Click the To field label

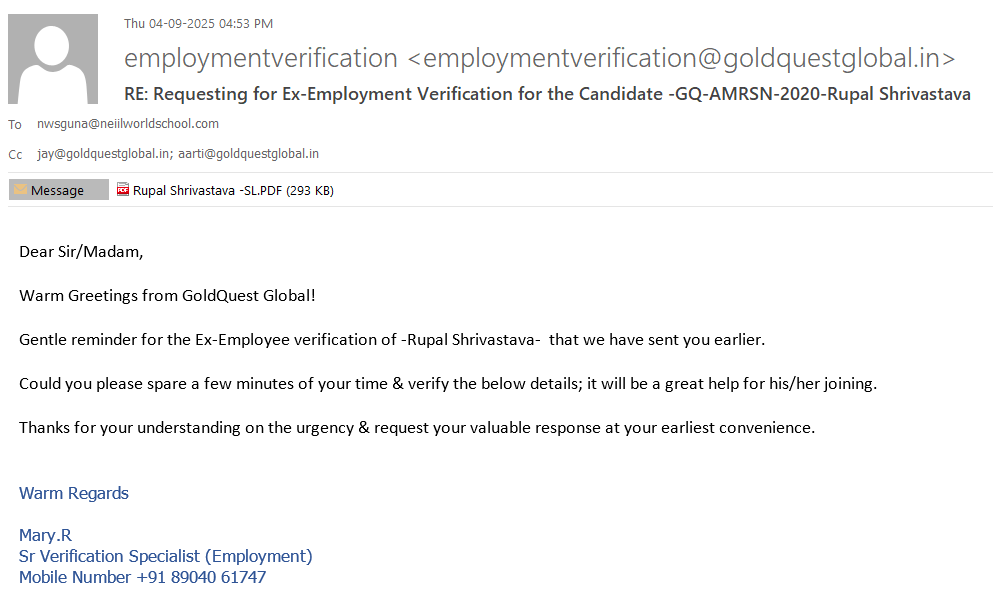[15, 125]
